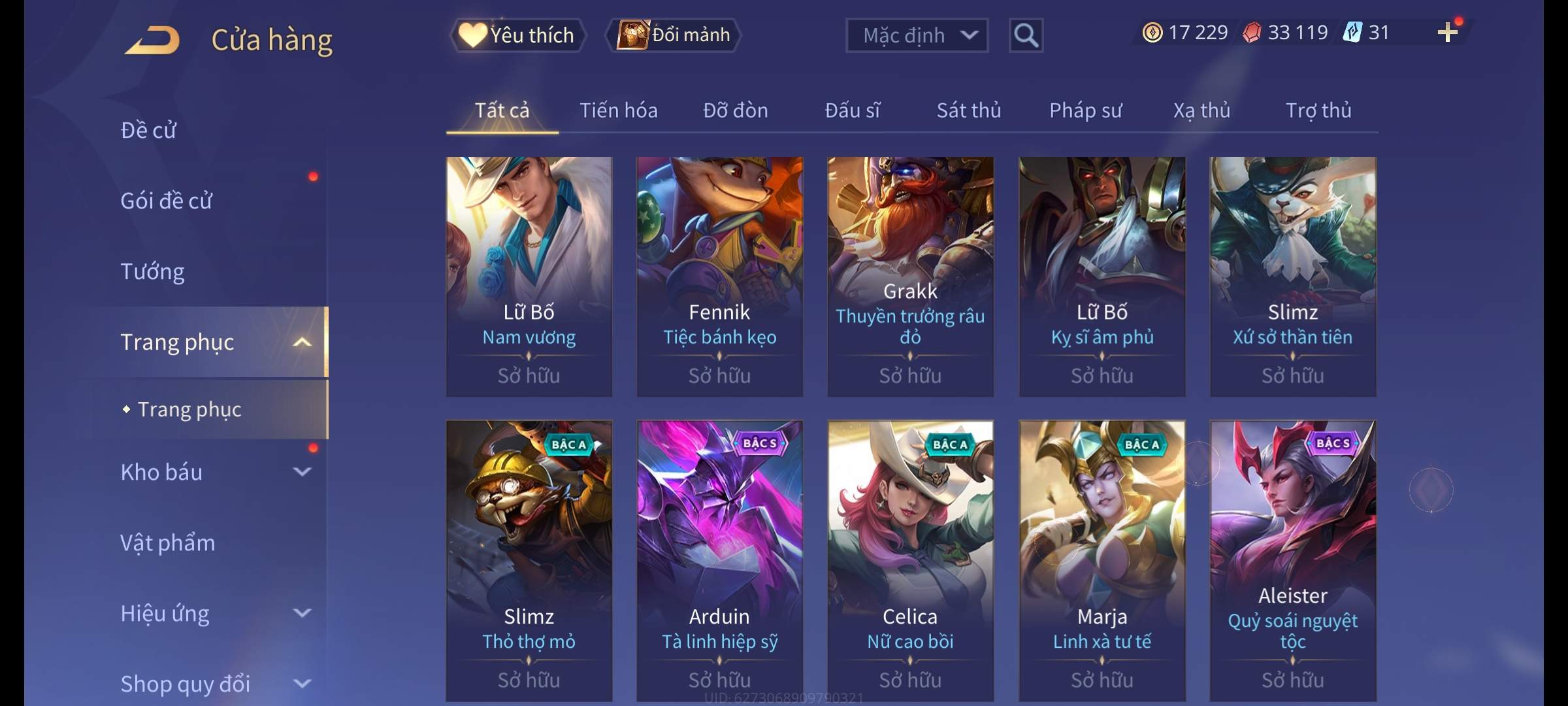Tap the gold coin currency icon
1568x706 pixels.
(1152, 32)
